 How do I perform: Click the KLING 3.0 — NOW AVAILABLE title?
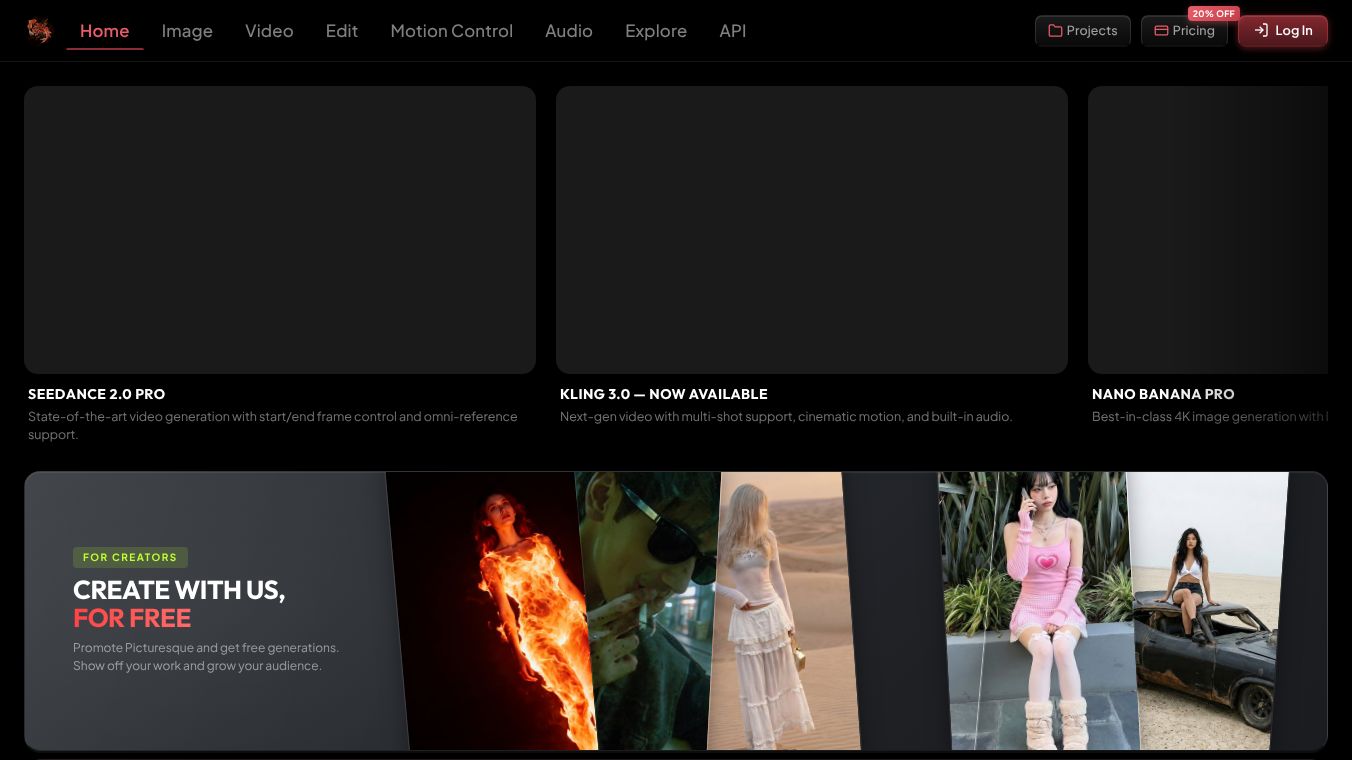click(664, 394)
